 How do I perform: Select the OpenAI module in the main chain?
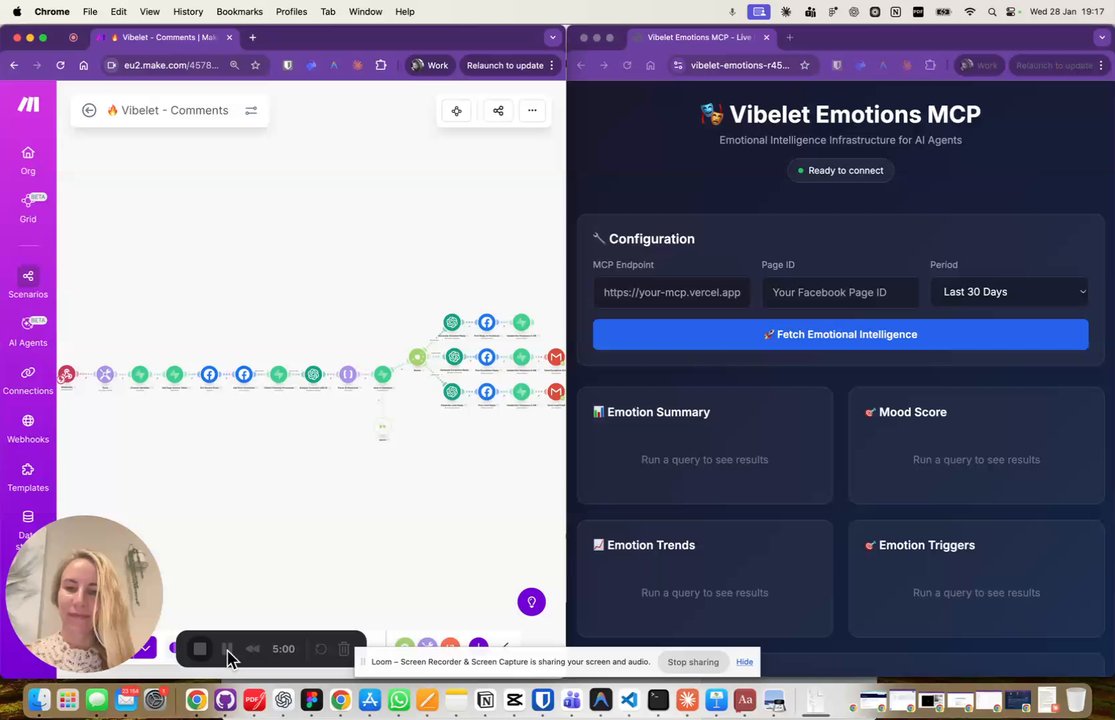313,374
